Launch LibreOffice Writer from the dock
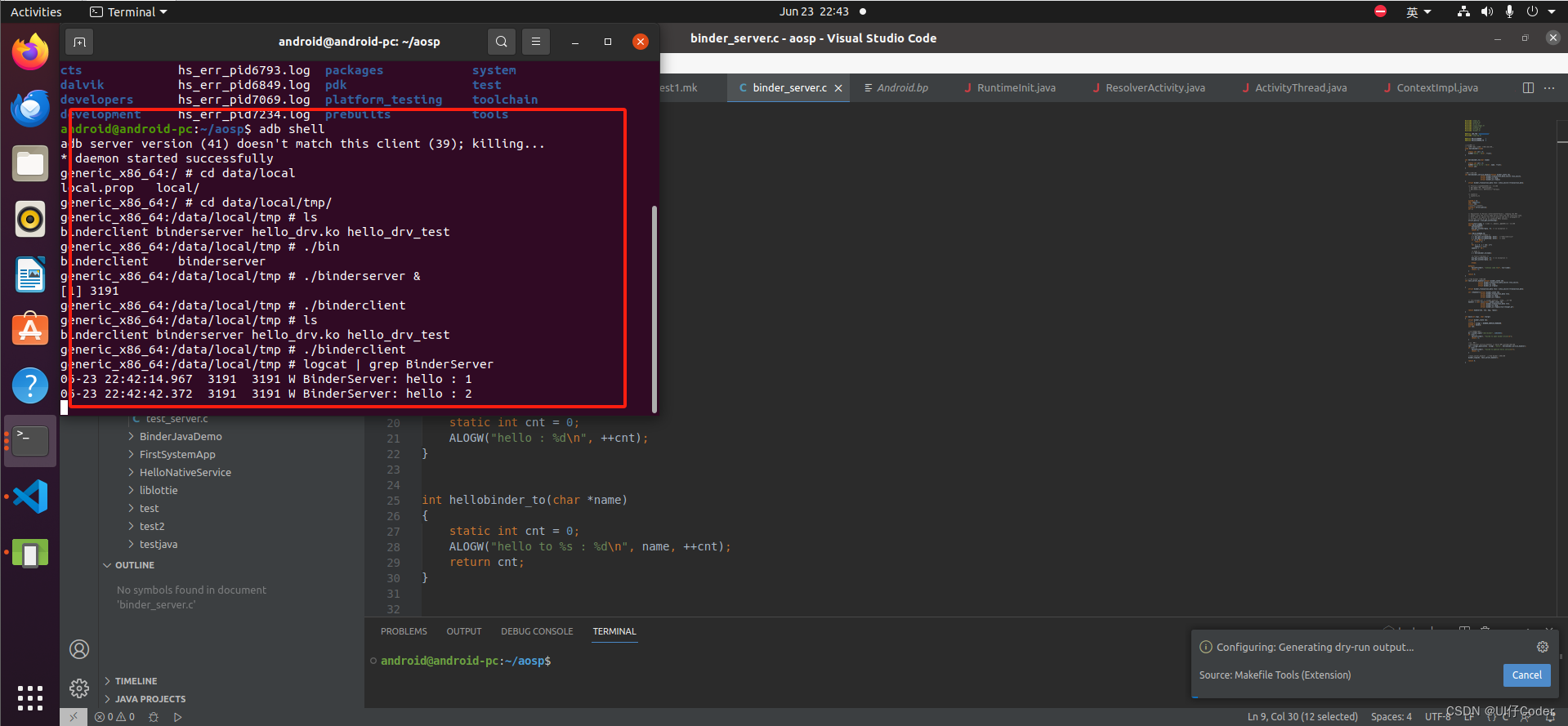 coord(30,274)
